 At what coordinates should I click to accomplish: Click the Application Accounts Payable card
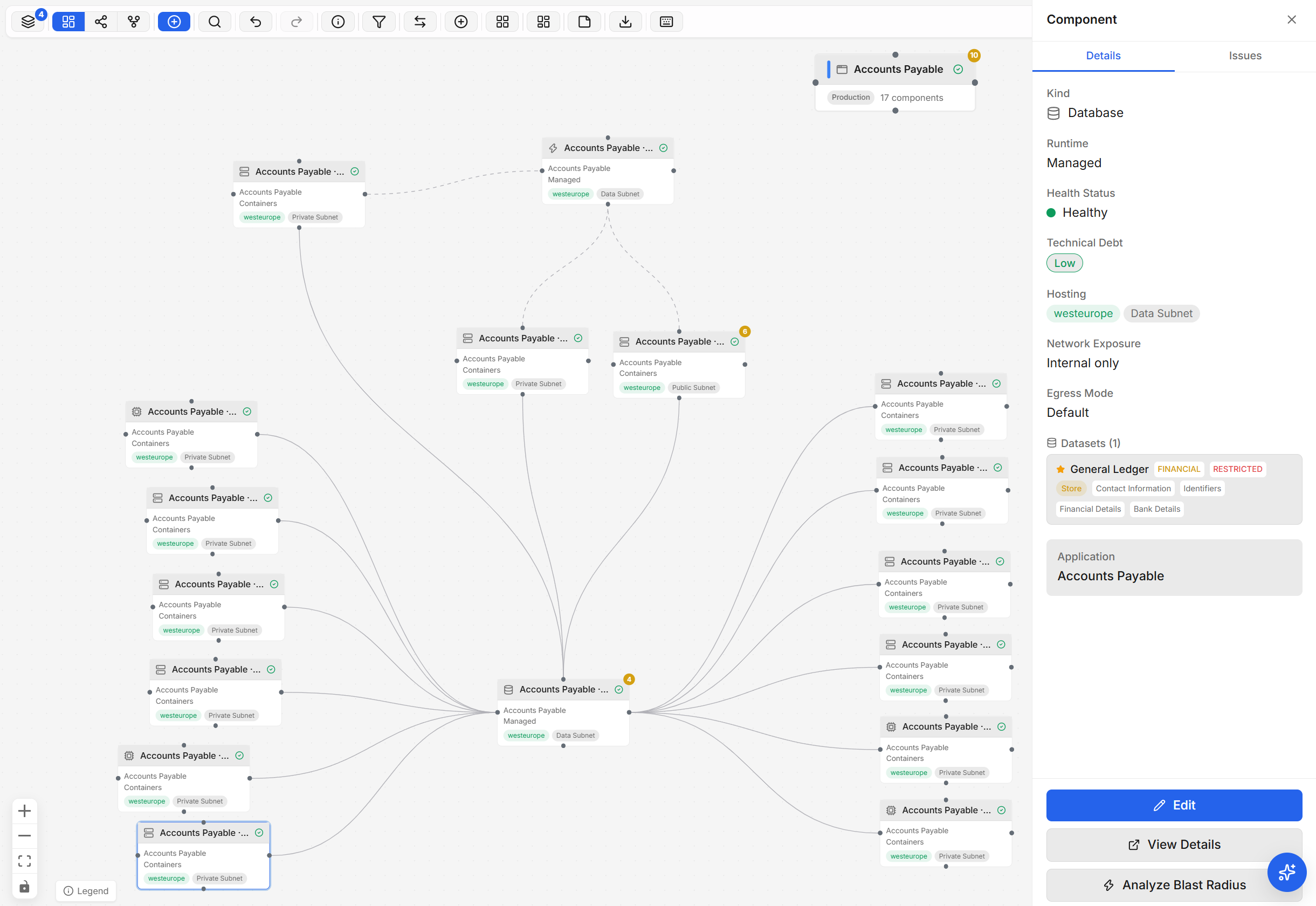click(1174, 567)
